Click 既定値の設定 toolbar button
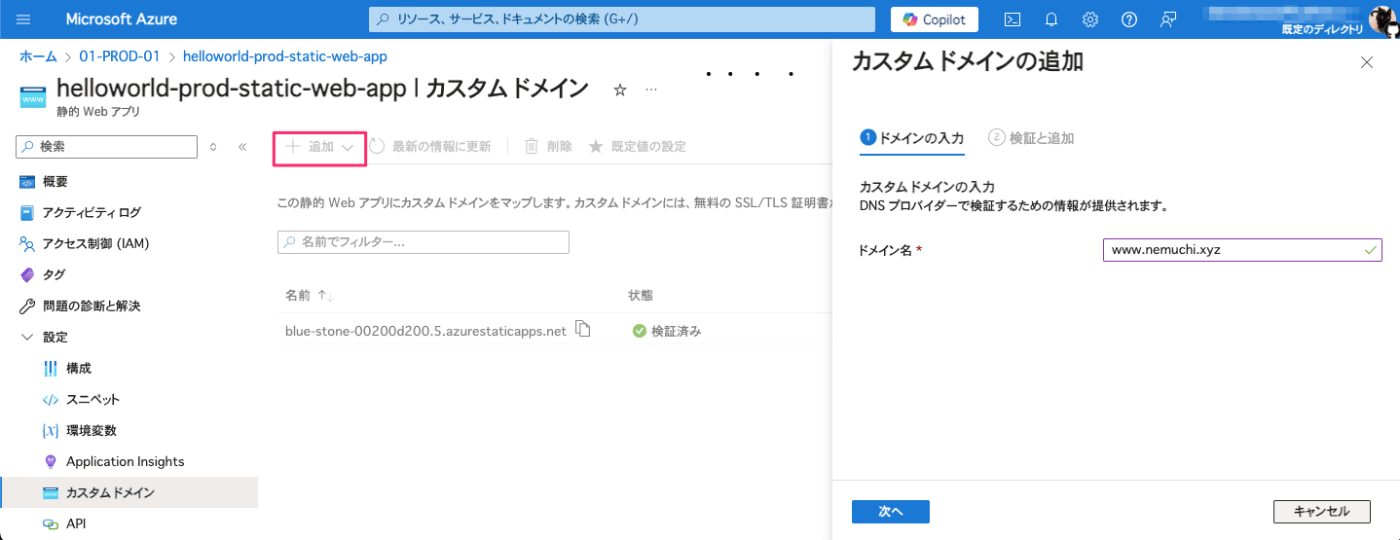The width and height of the screenshot is (1400, 540). pos(637,146)
